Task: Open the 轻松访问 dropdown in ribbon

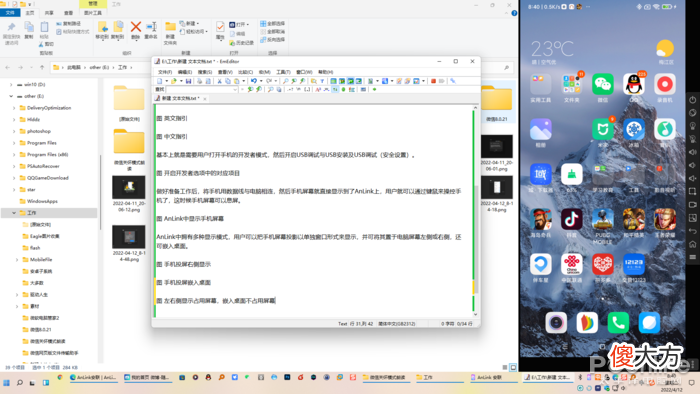Action: (194, 32)
